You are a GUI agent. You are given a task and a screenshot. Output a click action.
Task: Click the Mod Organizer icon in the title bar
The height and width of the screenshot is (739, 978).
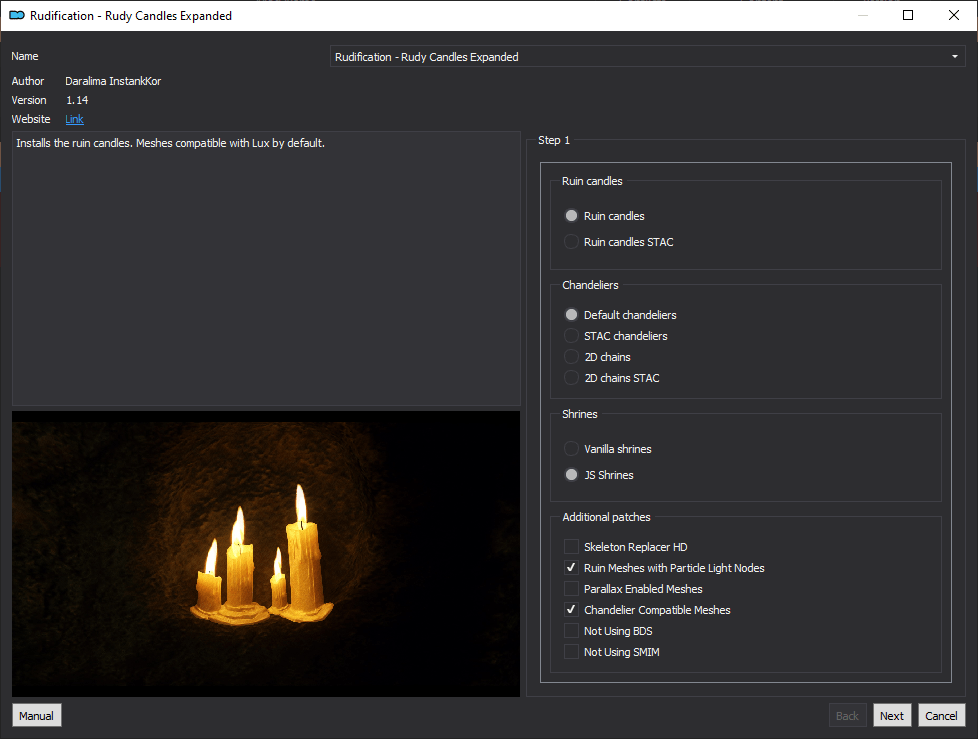click(16, 16)
